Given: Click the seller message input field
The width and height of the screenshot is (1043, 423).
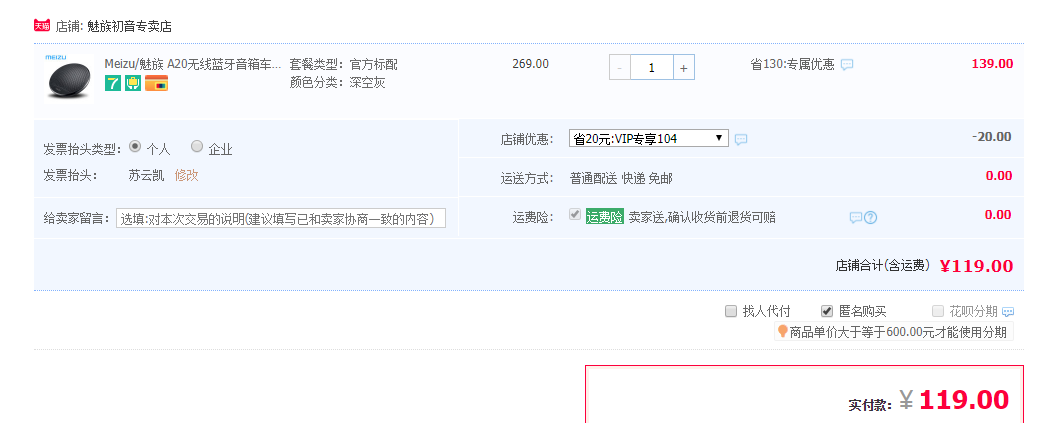Looking at the screenshot, I should point(281,218).
